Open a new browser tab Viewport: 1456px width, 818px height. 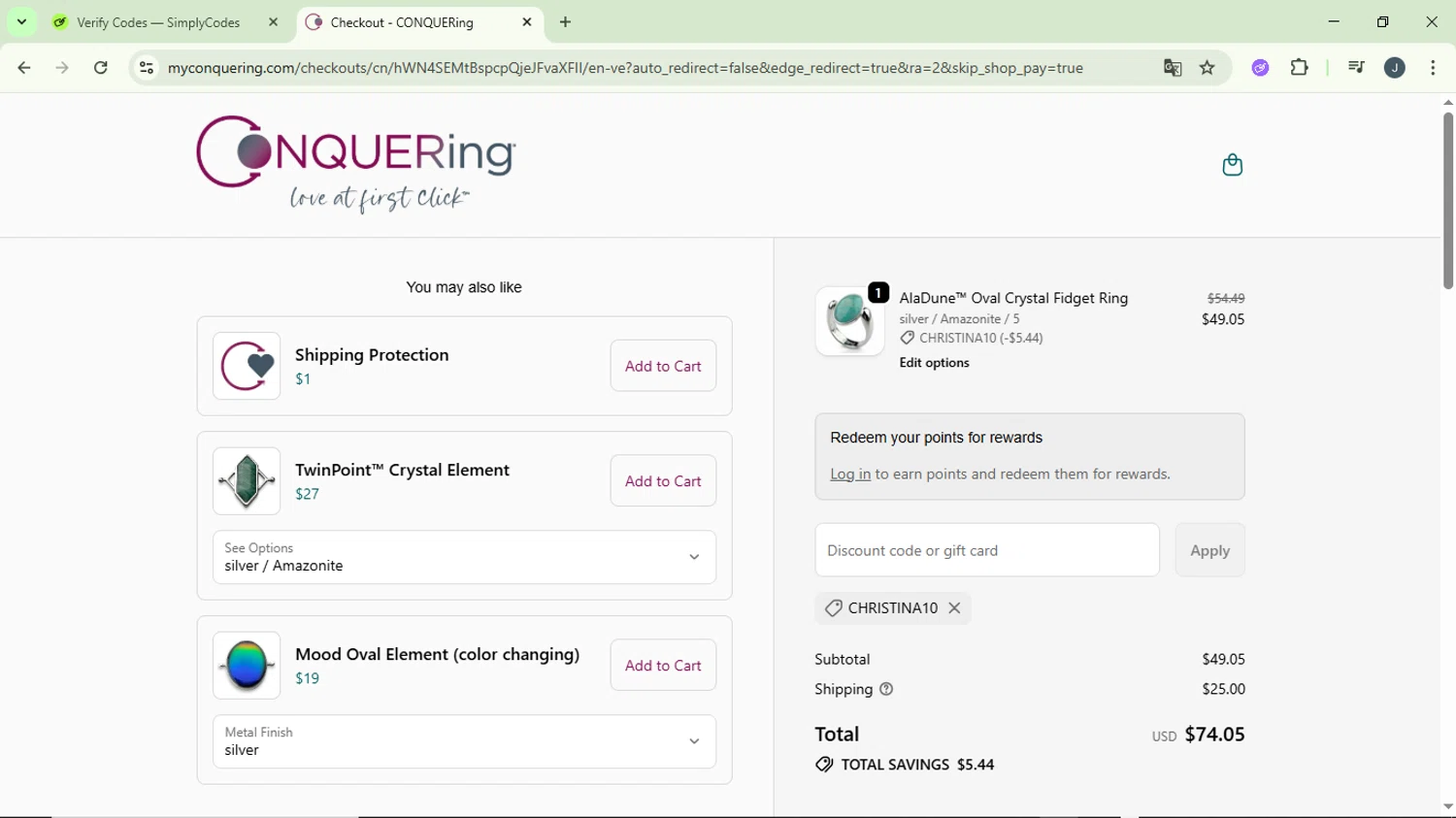click(x=566, y=21)
